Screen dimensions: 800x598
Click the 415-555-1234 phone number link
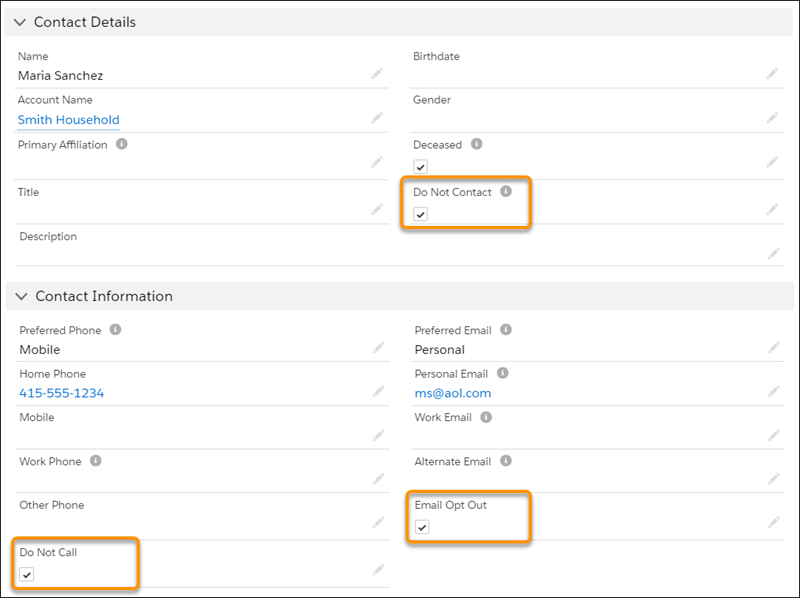point(62,393)
